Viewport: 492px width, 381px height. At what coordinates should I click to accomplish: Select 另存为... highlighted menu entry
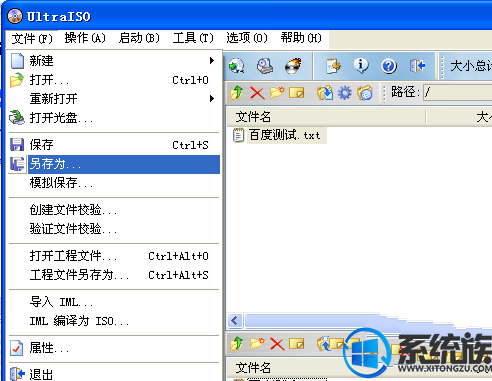[114, 164]
